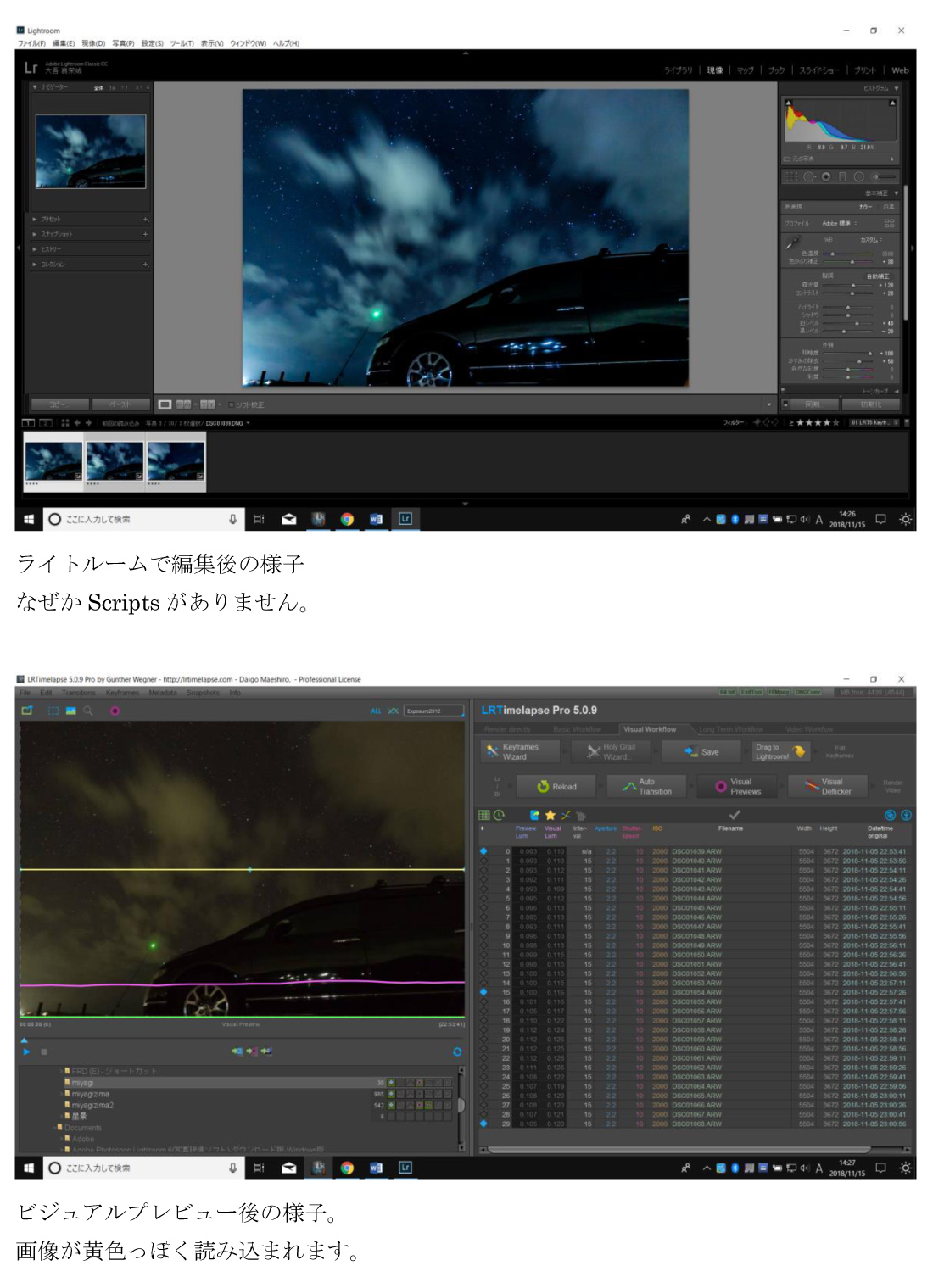944x1288 pixels.
Task: Click the Chrome icon in the upper taskbar
Action: click(x=347, y=519)
